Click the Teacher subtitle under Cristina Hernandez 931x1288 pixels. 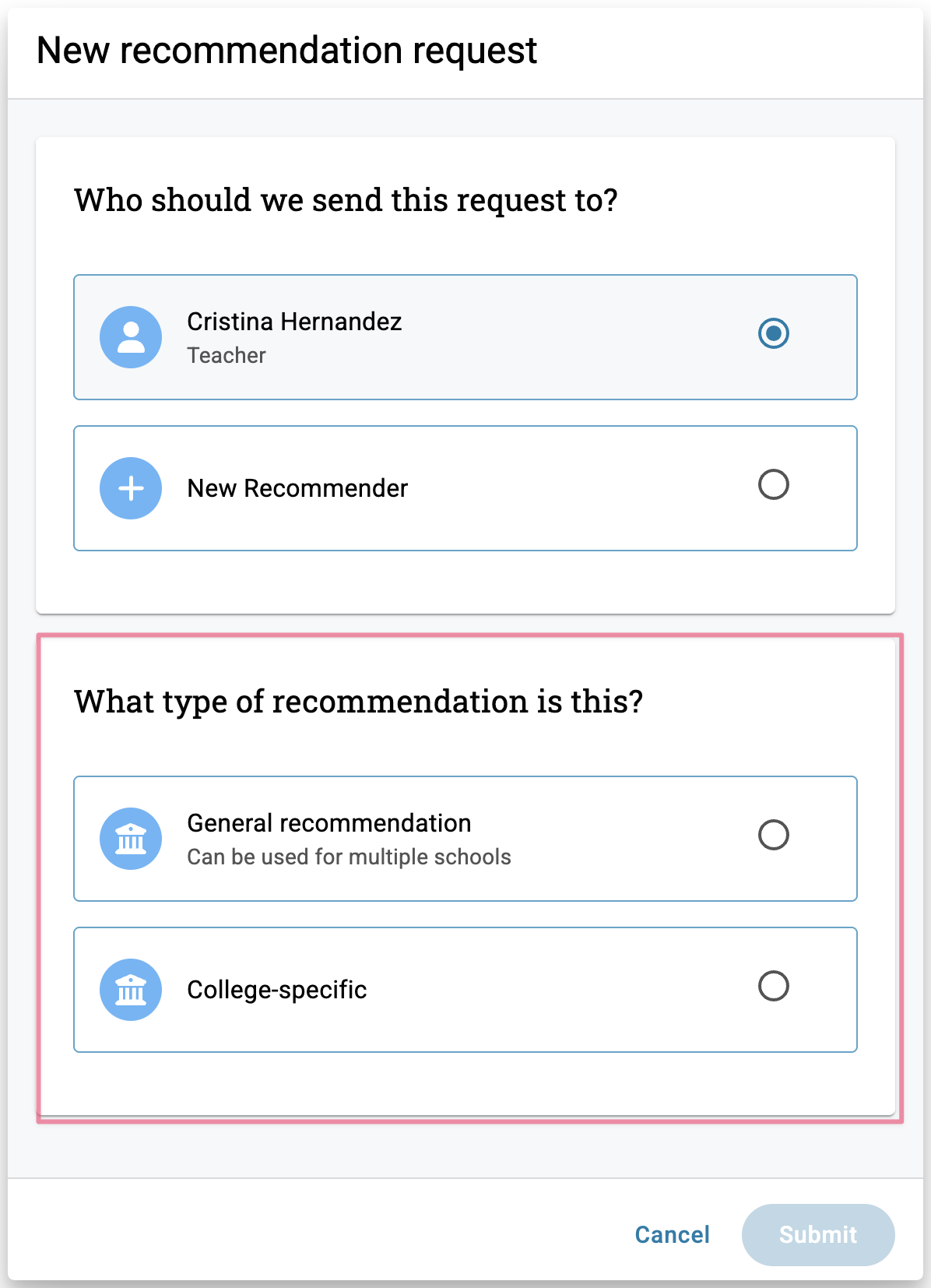227,355
